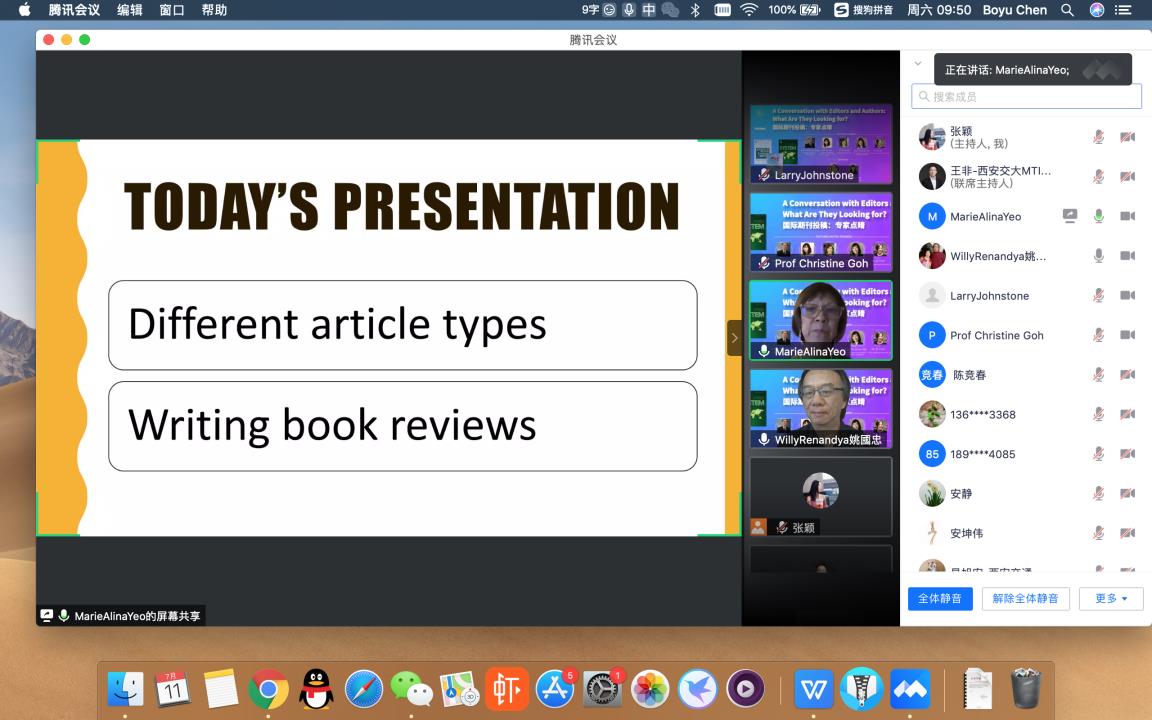This screenshot has height=720, width=1152.
Task: Click the 全体静音 button
Action: [940, 598]
